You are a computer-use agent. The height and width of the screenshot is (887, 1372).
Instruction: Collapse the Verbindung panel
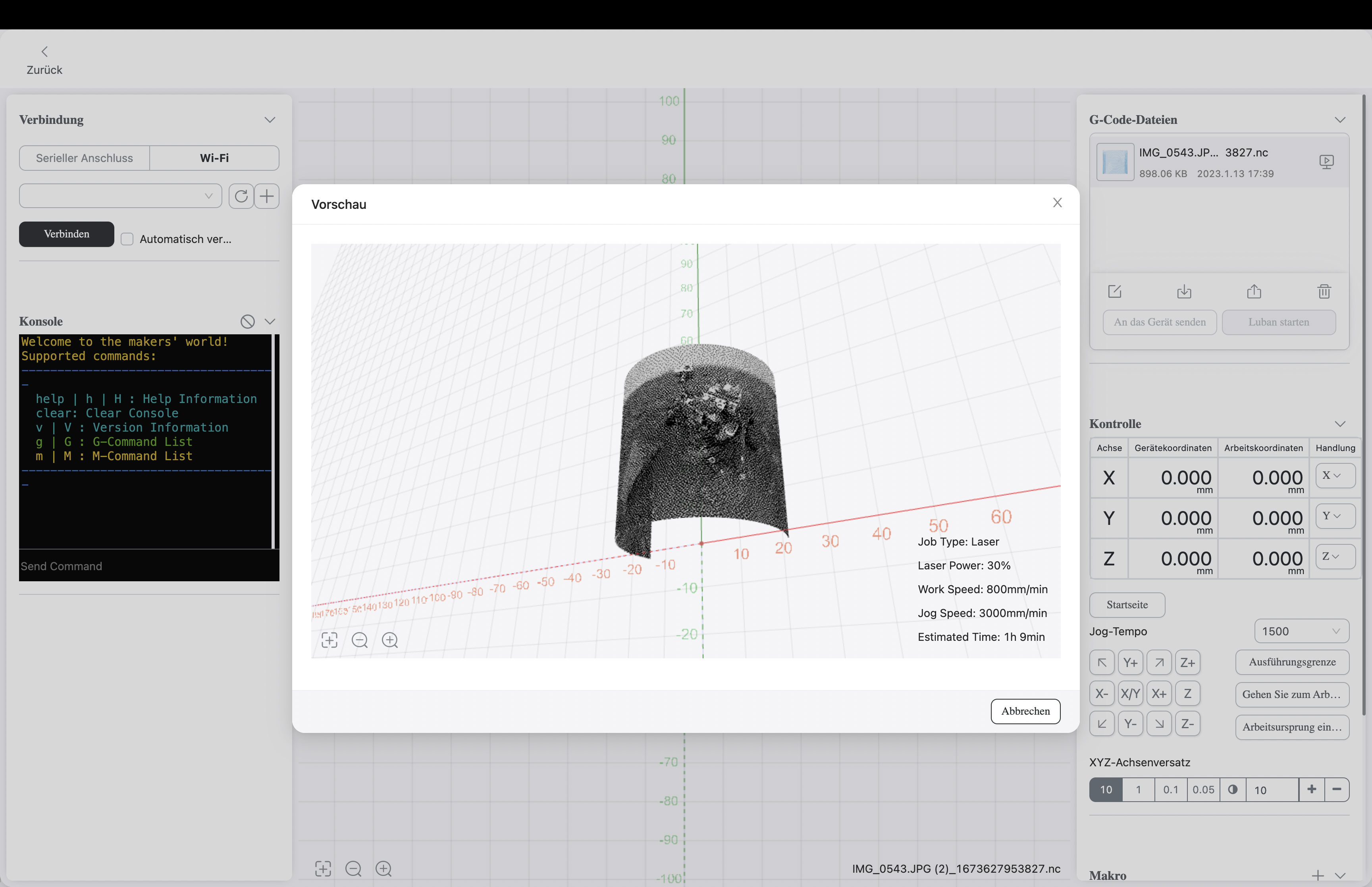pos(270,120)
